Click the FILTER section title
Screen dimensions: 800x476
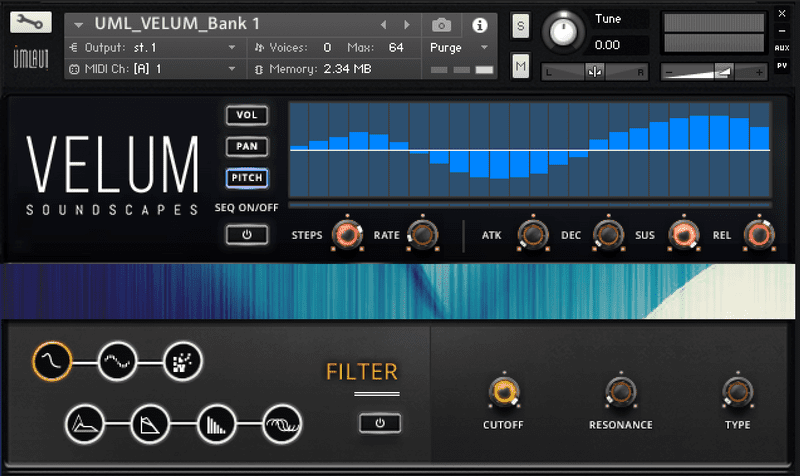(362, 372)
